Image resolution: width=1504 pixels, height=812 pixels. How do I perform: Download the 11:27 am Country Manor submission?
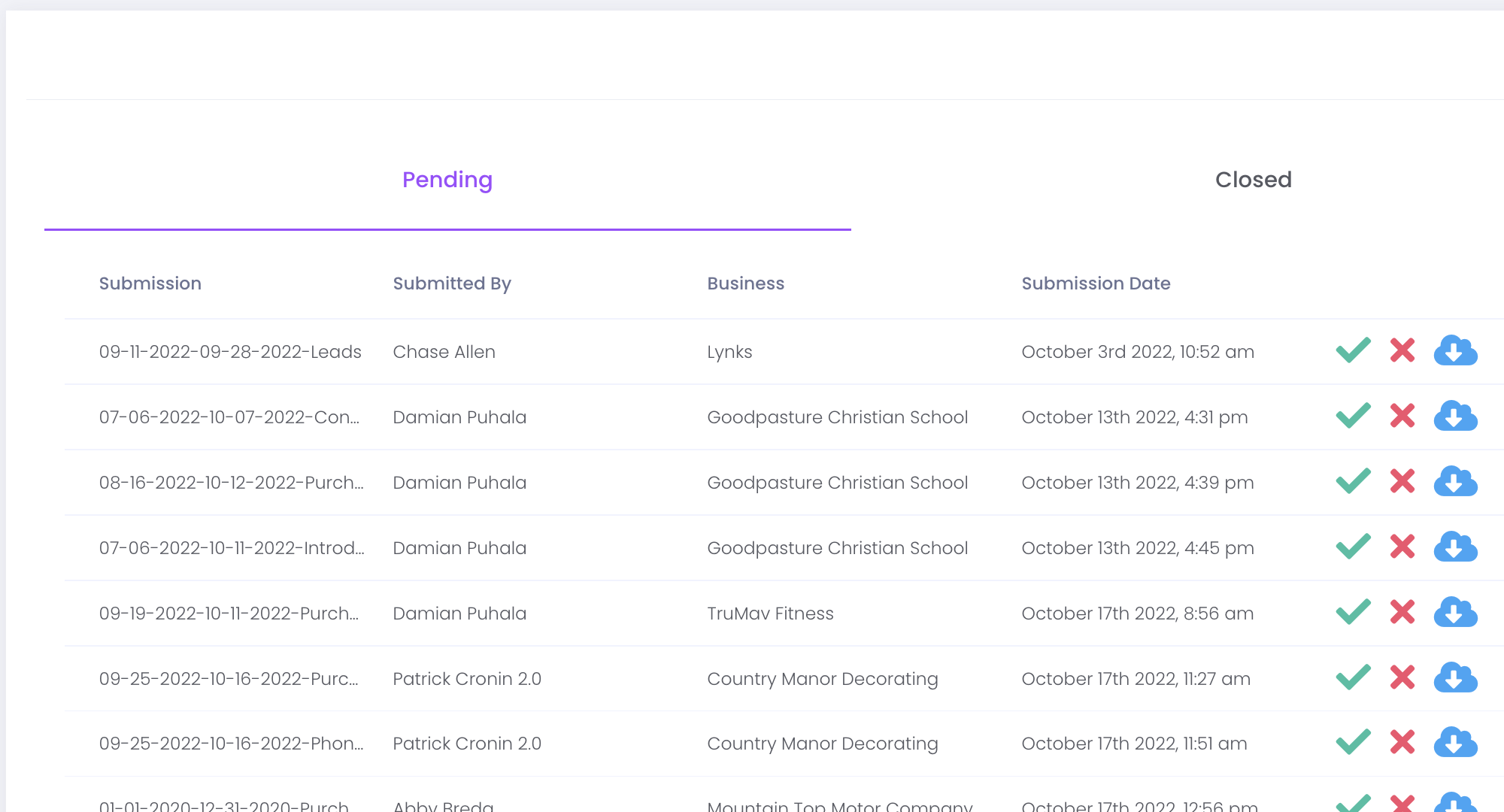pos(1455,678)
